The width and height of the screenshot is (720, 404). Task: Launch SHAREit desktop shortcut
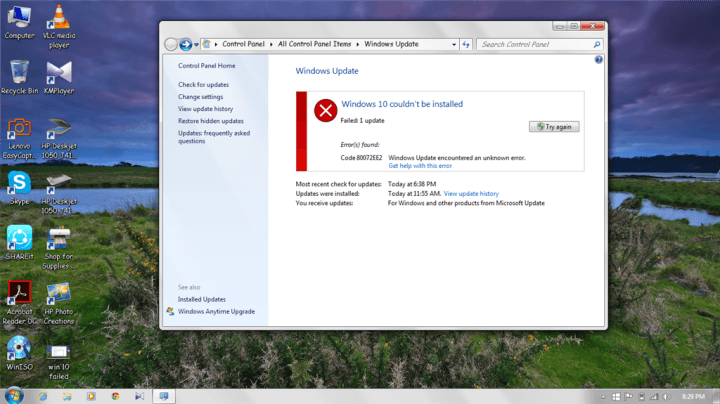click(19, 242)
